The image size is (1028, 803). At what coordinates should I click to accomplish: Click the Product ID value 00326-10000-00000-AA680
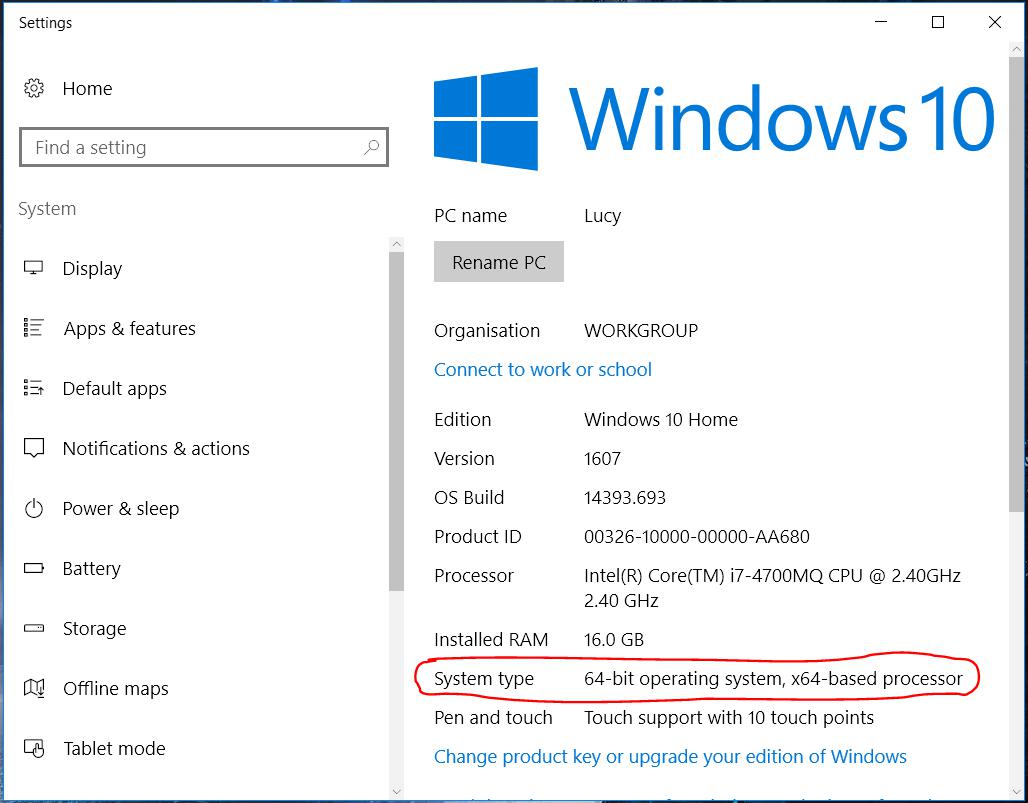coord(697,537)
